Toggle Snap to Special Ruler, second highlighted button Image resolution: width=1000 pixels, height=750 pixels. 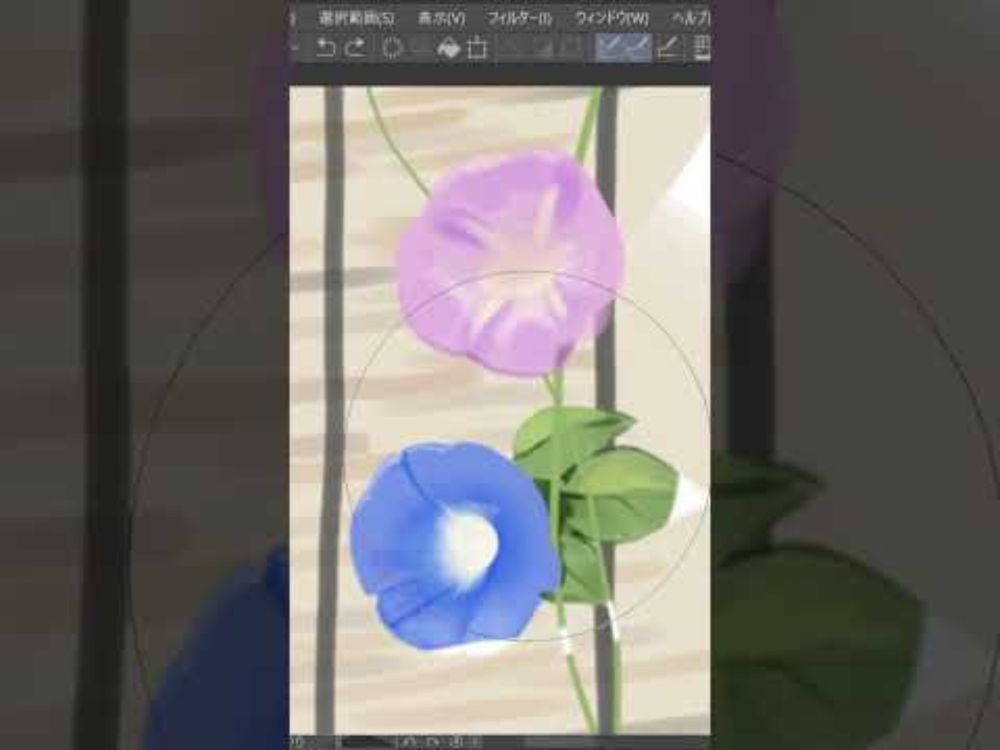point(638,48)
